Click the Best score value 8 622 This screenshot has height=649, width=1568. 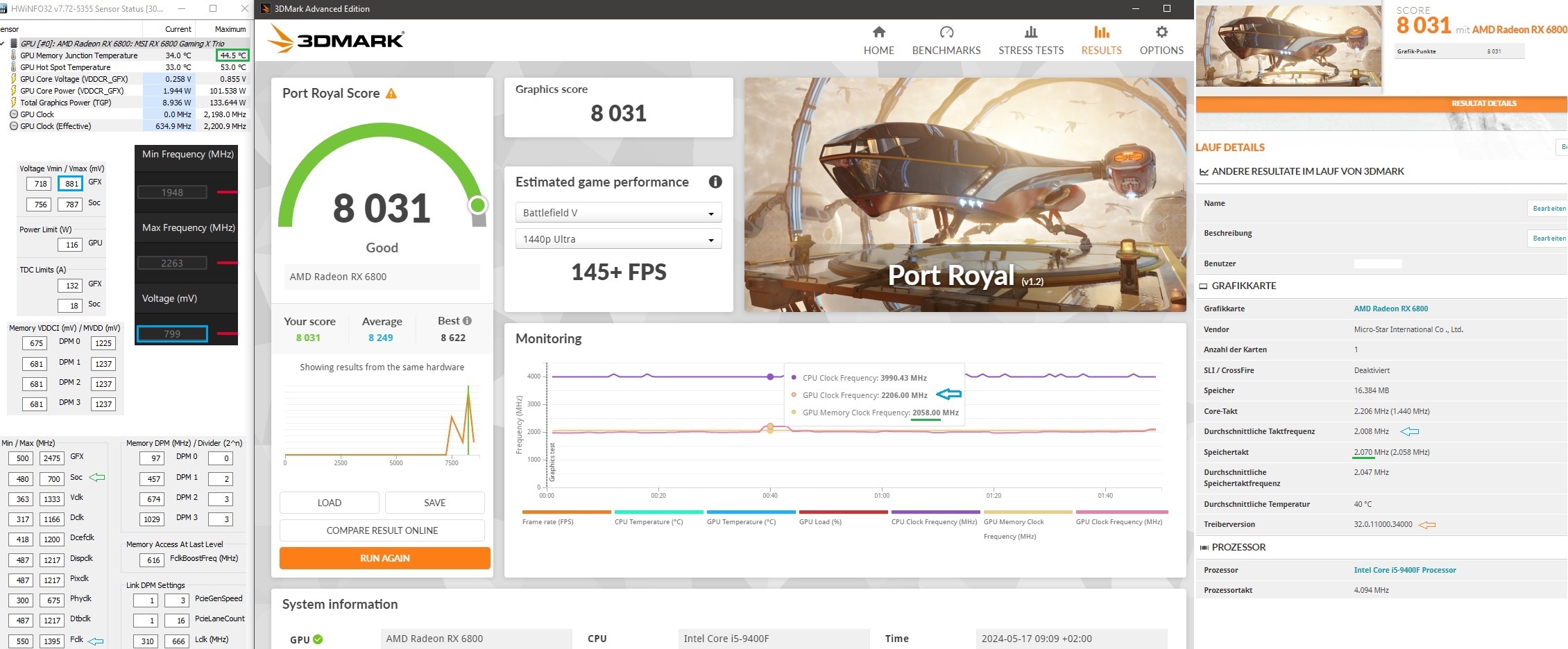[x=453, y=338]
